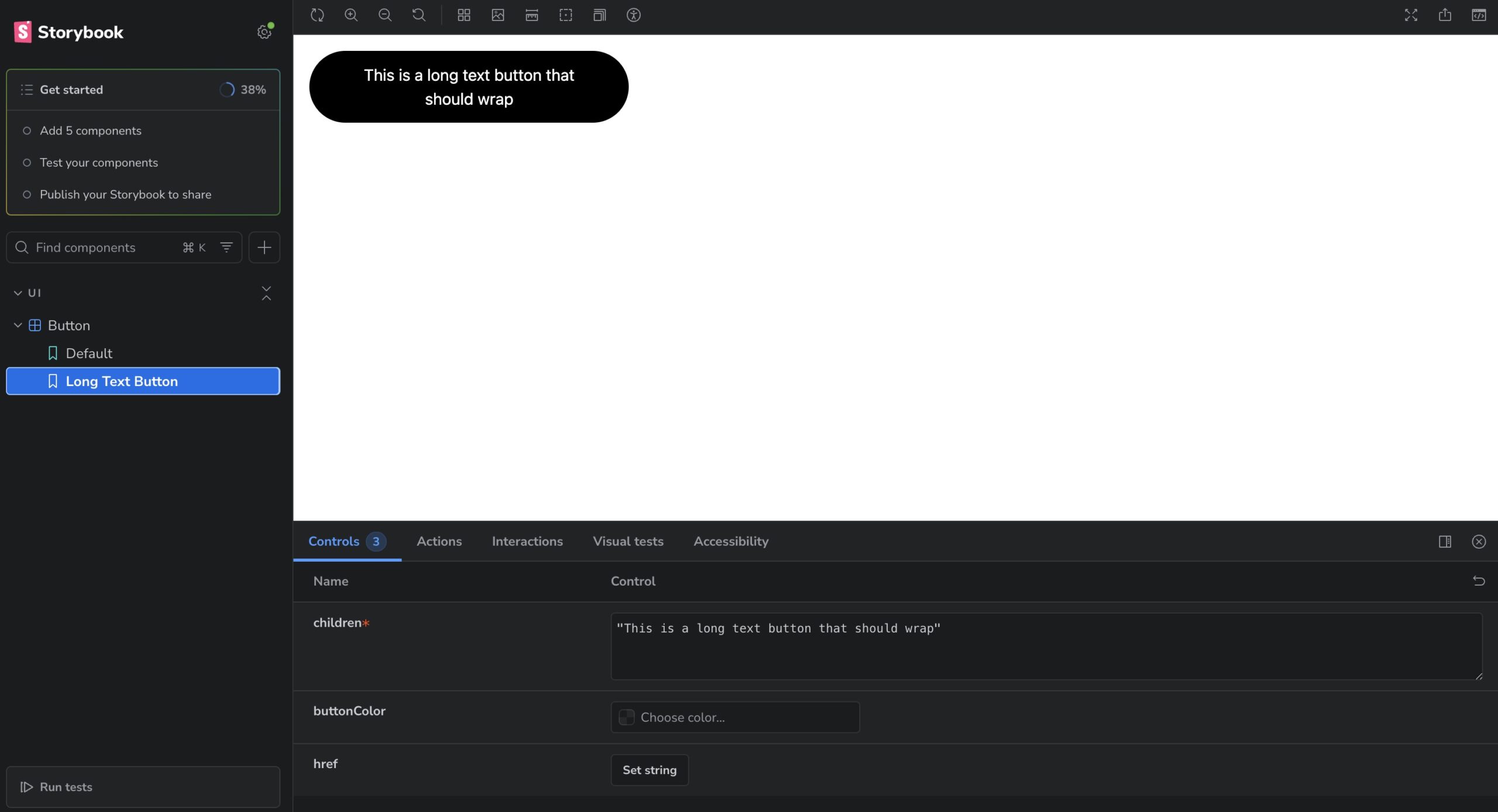Toggle the outline tool
The height and width of the screenshot is (812, 1498).
click(x=565, y=15)
